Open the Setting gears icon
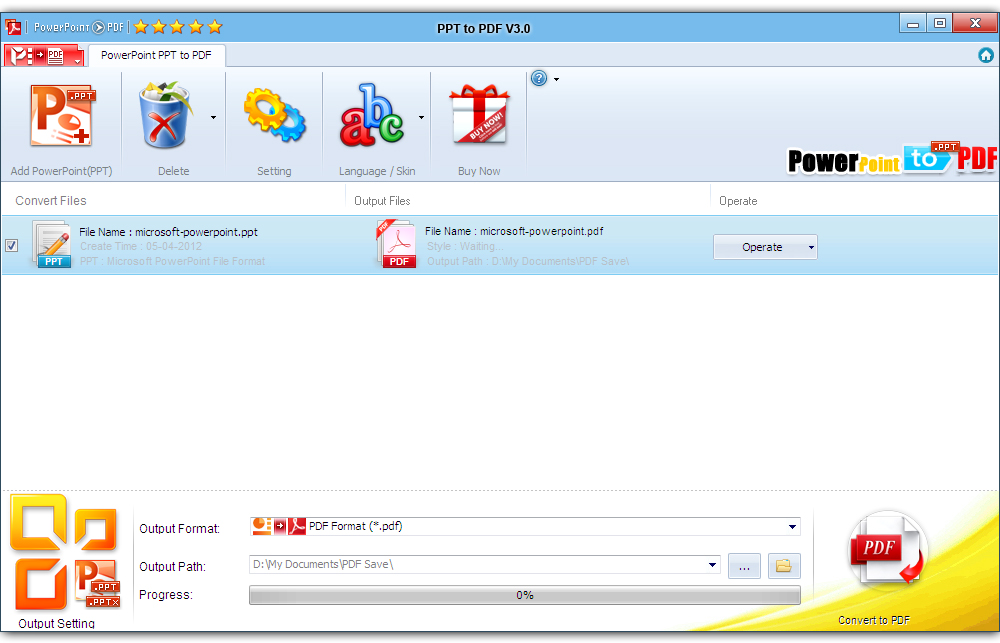 click(x=274, y=115)
